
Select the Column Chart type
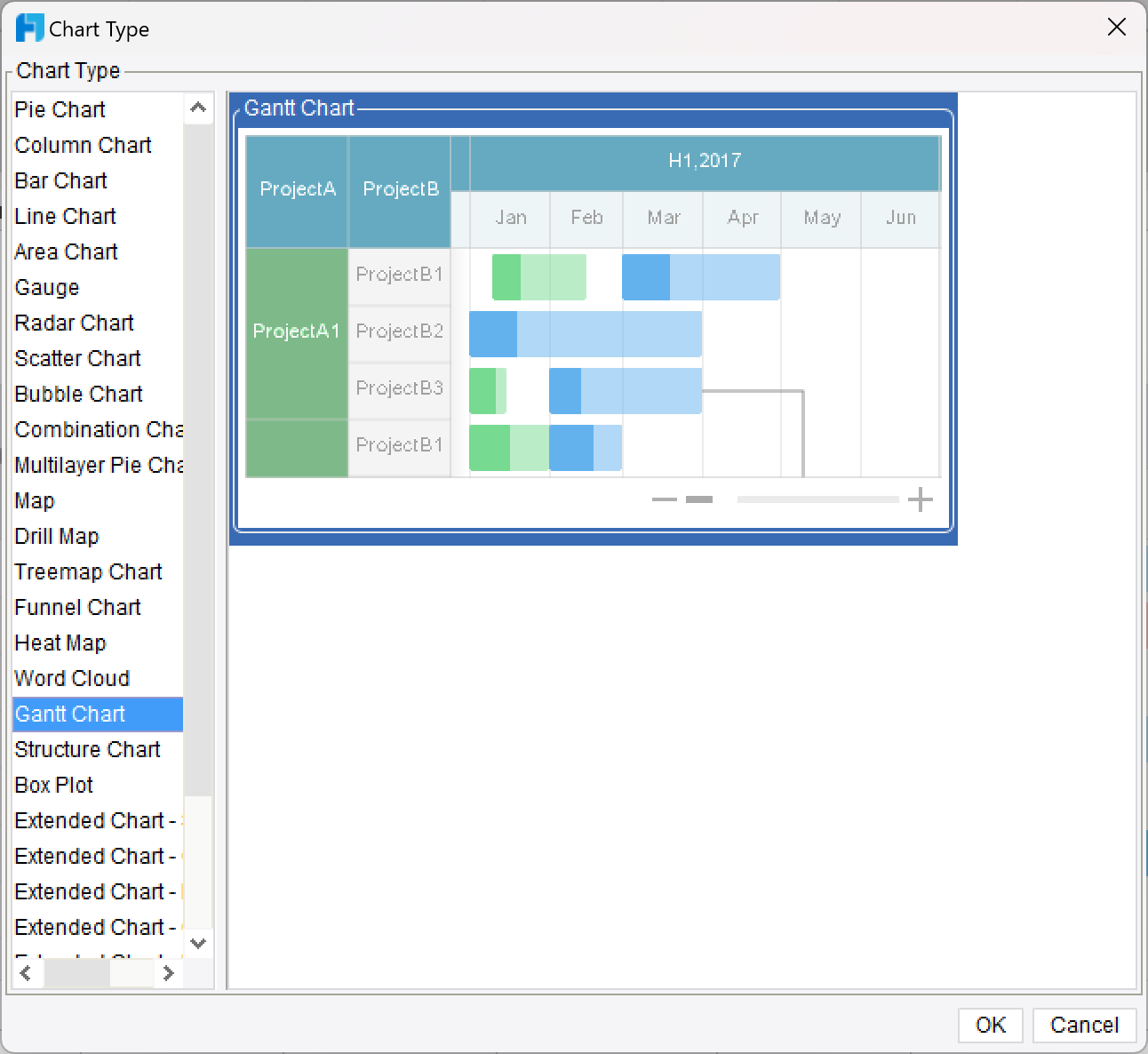click(x=83, y=145)
